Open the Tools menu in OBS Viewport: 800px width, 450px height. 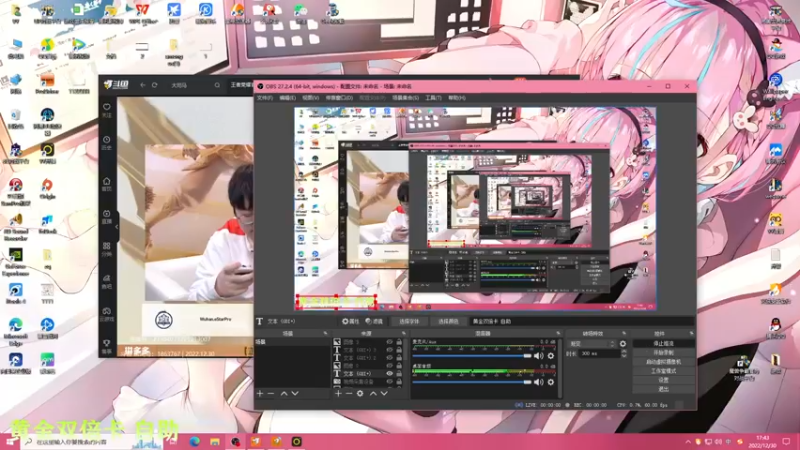(433, 97)
